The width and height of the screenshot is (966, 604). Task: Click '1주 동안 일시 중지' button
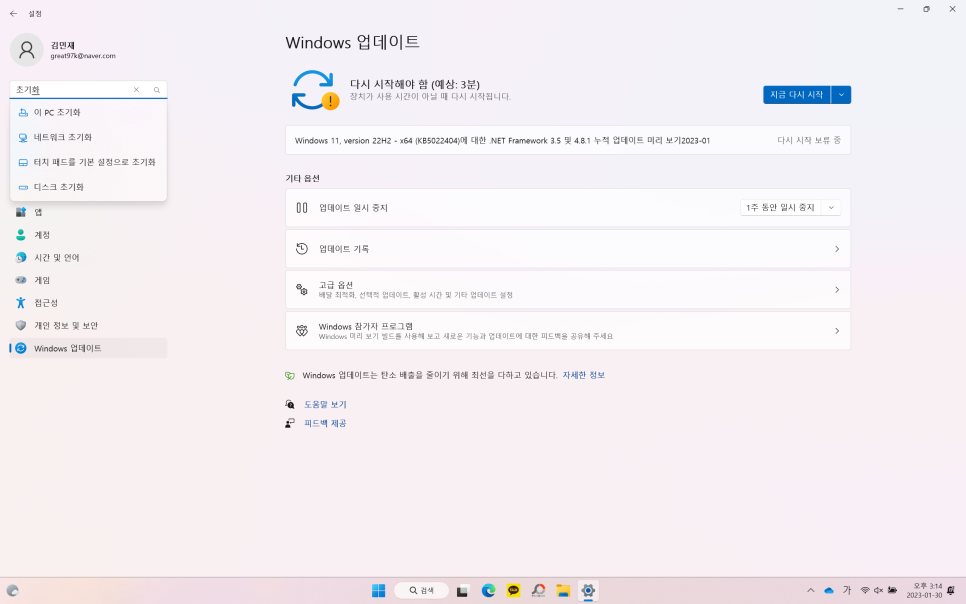pos(781,208)
